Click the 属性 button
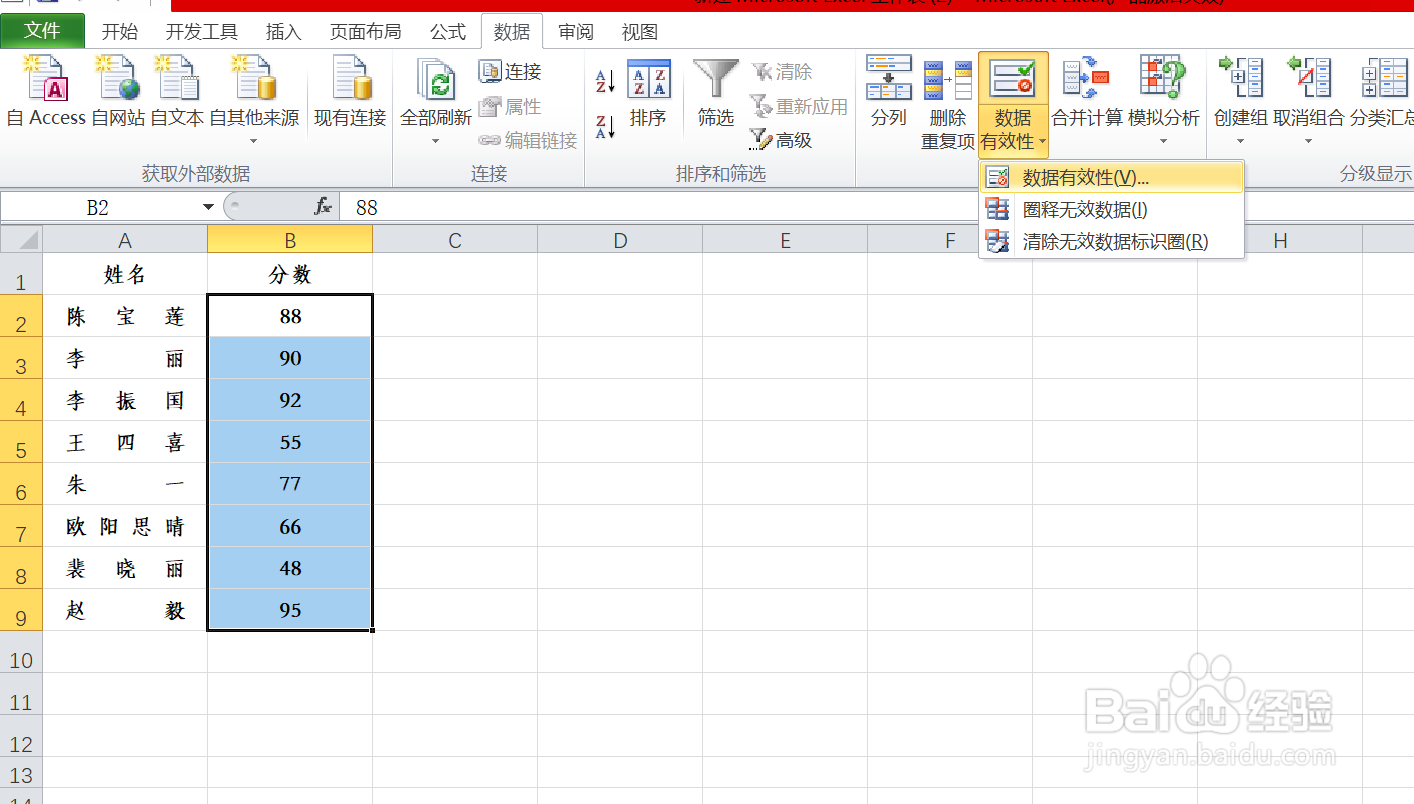This screenshot has width=1414, height=804. (510, 106)
